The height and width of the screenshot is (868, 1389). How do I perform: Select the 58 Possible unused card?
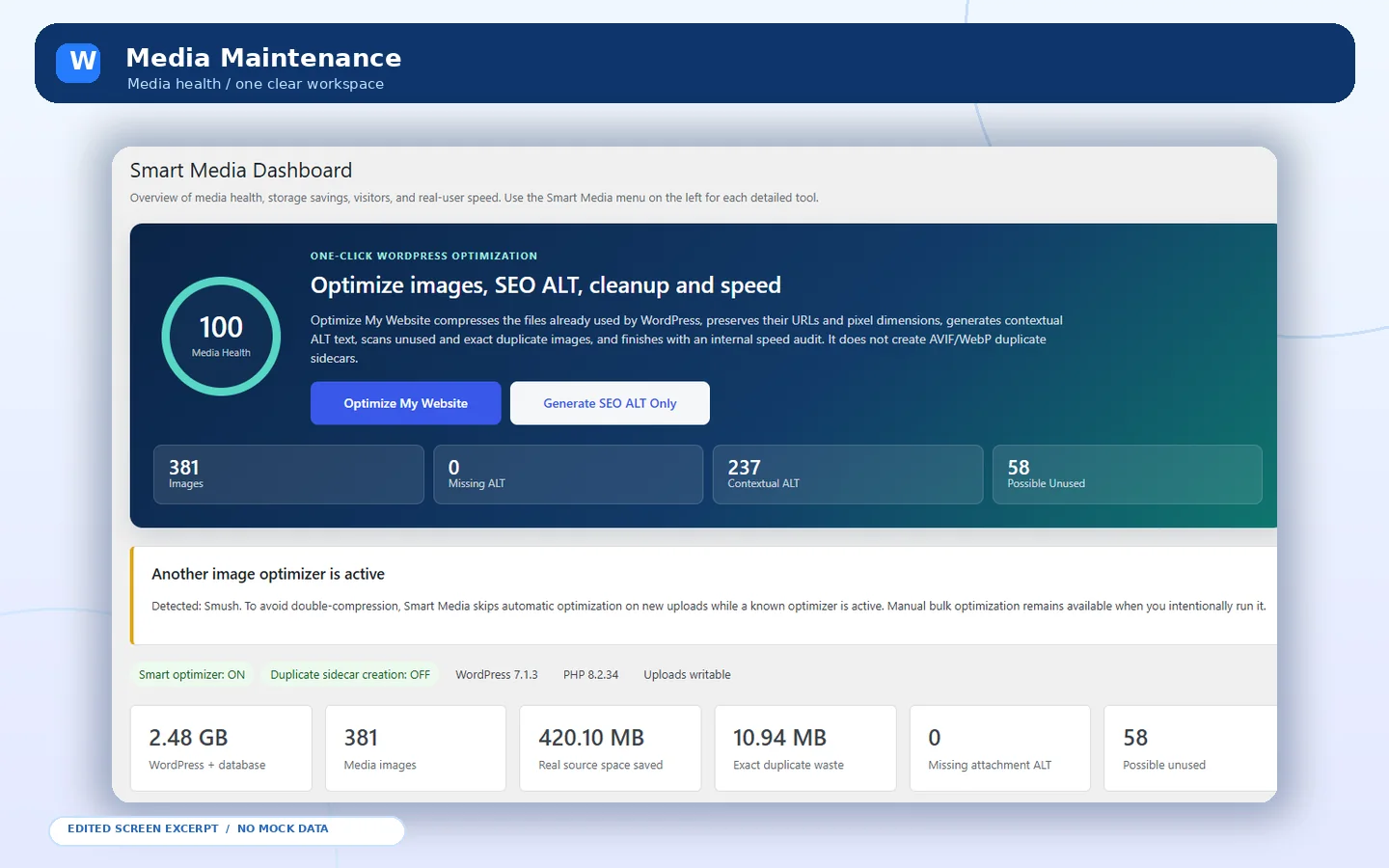[1190, 748]
